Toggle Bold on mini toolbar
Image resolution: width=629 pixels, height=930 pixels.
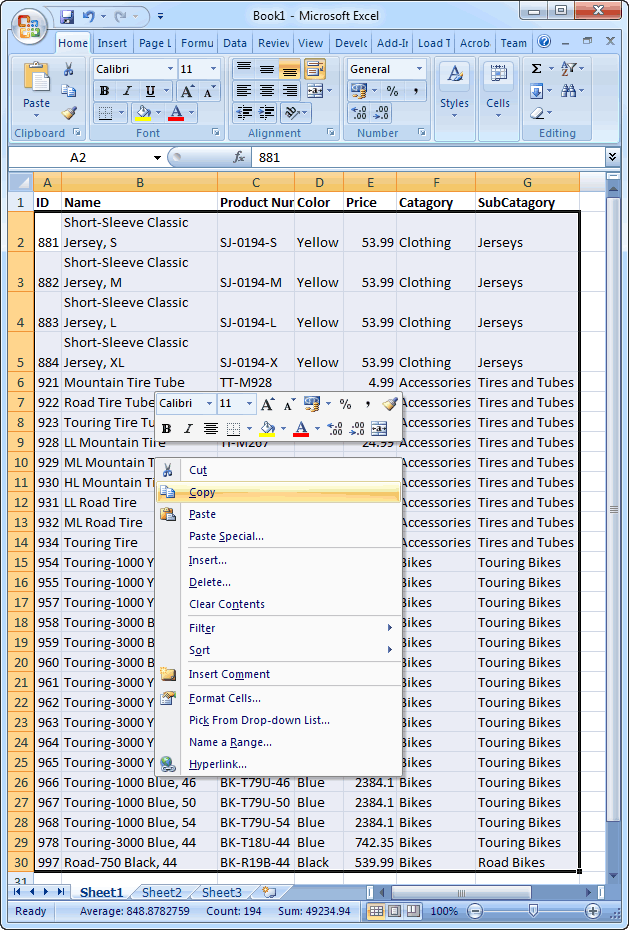tap(167, 428)
